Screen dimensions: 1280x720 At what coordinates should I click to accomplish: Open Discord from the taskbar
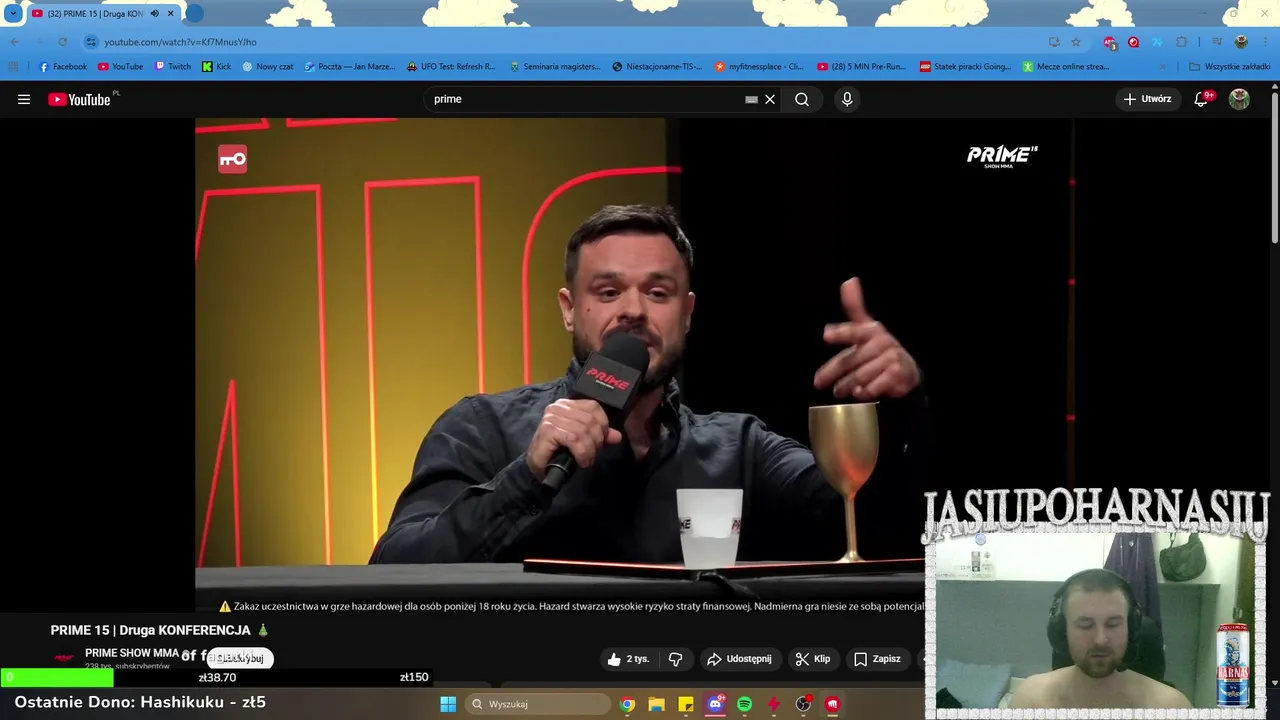click(x=715, y=704)
